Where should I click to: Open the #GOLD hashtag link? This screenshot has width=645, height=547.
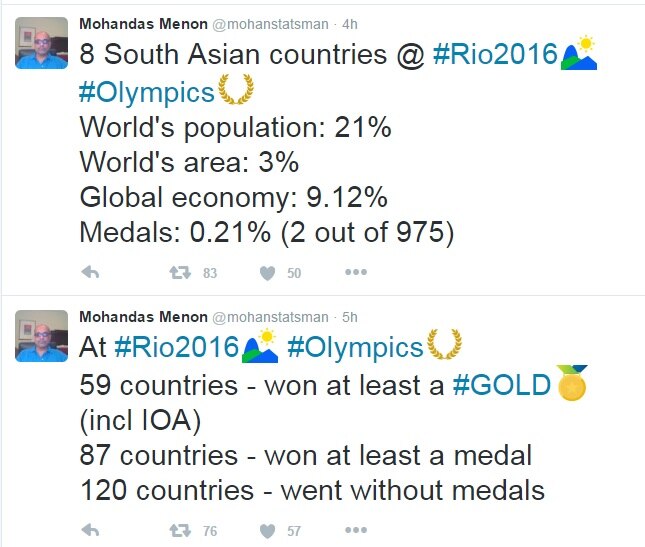tap(501, 385)
